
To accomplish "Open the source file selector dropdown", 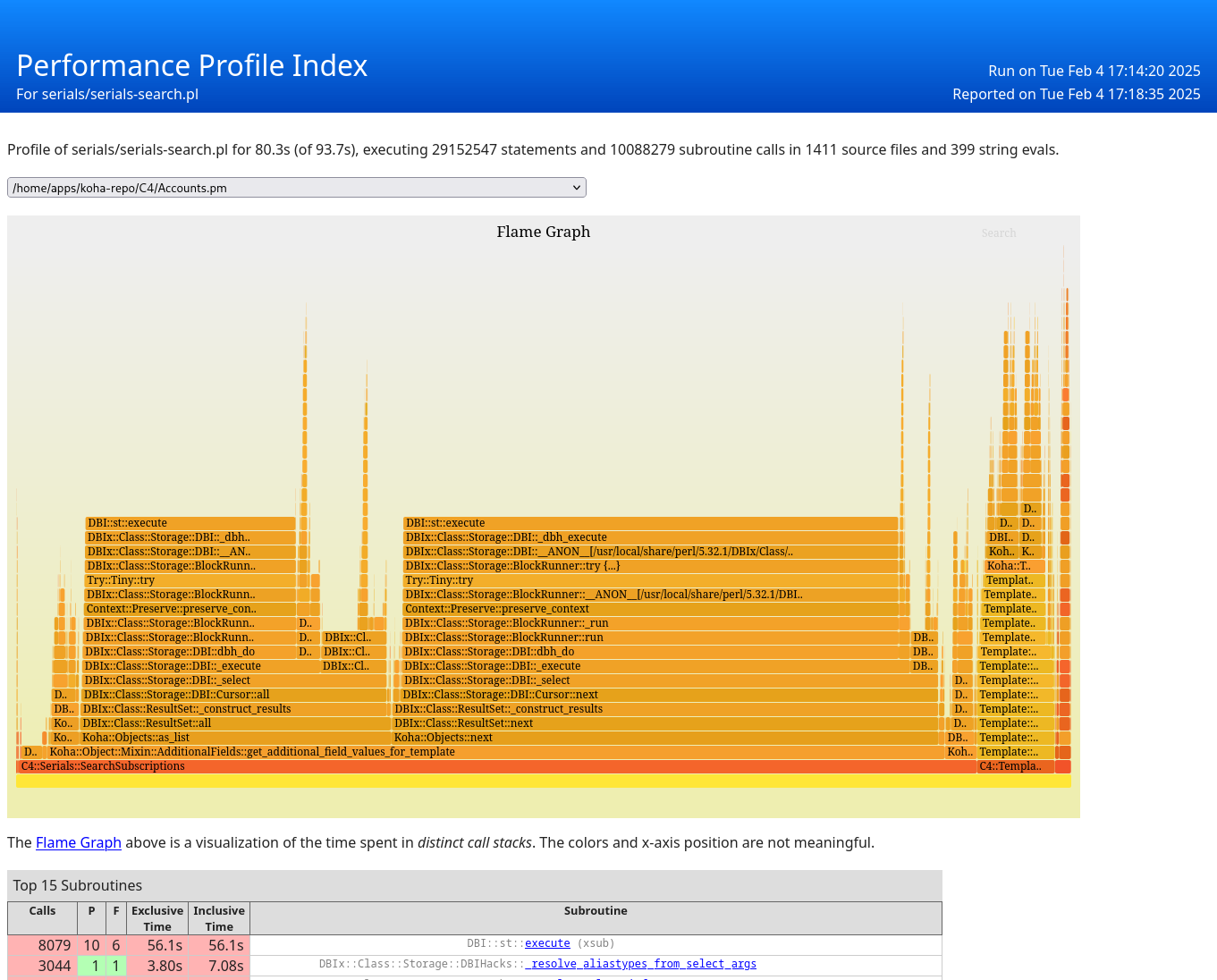I will click(x=296, y=188).
